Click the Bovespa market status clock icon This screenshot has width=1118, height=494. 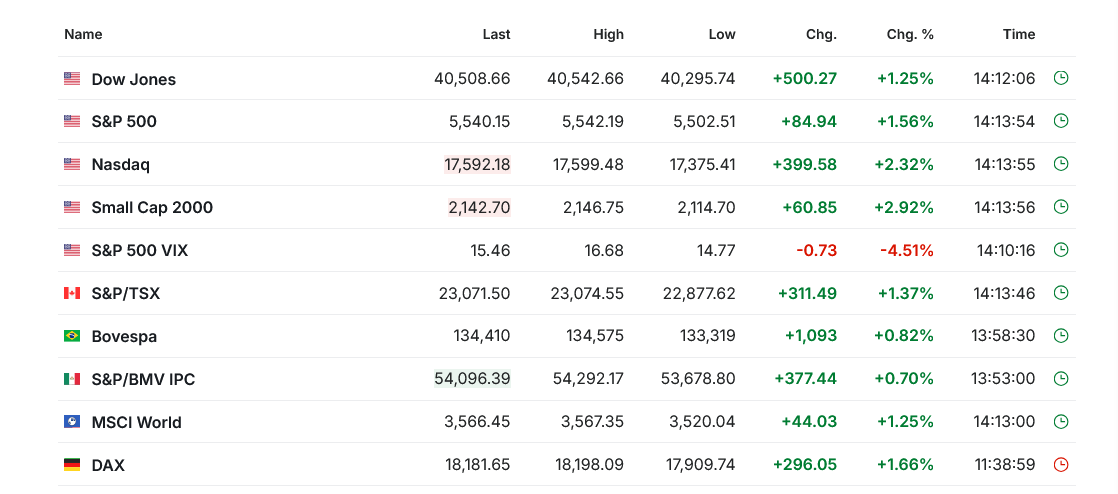(x=1061, y=336)
